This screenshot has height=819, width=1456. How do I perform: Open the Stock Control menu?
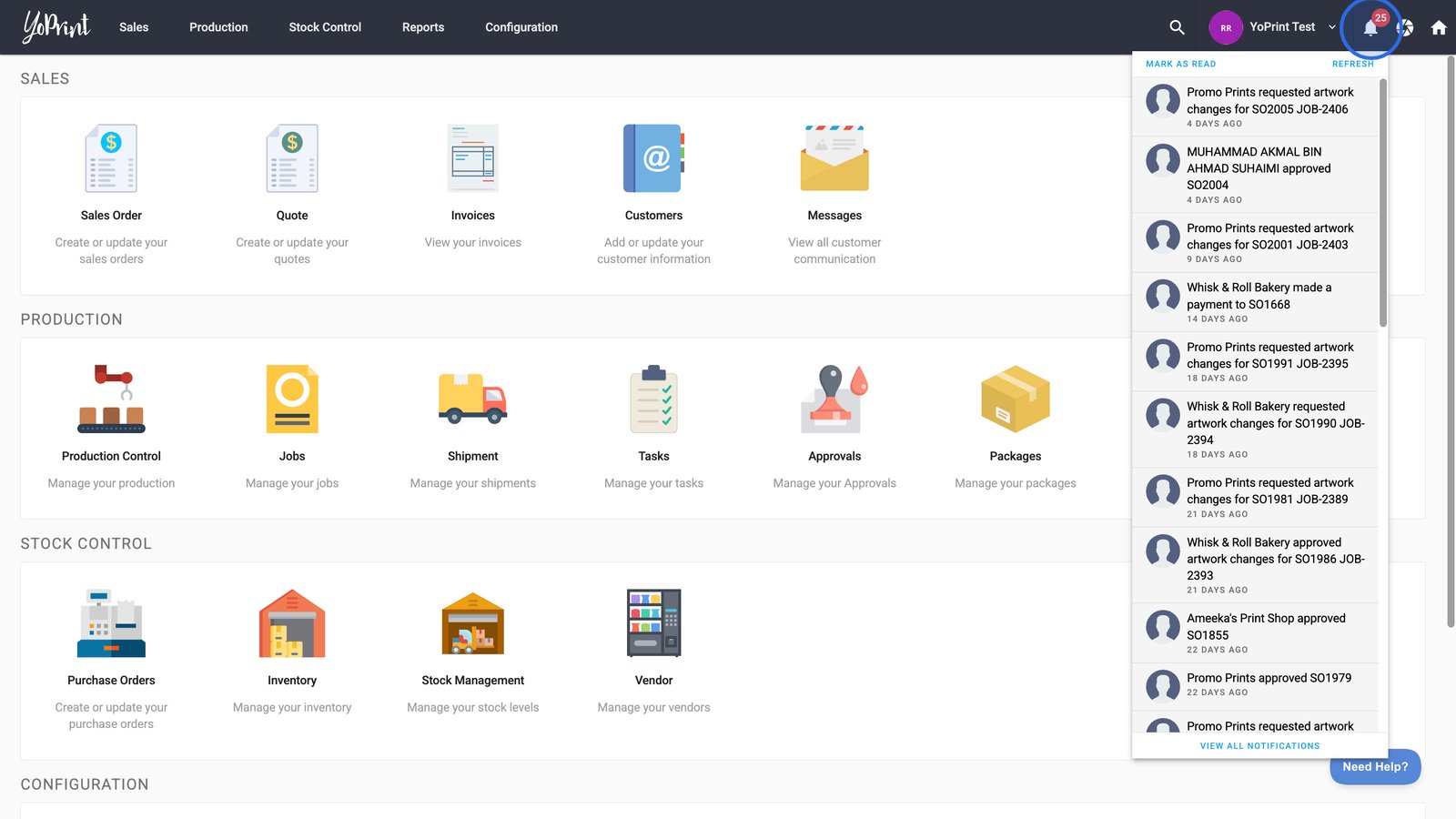coord(325,27)
